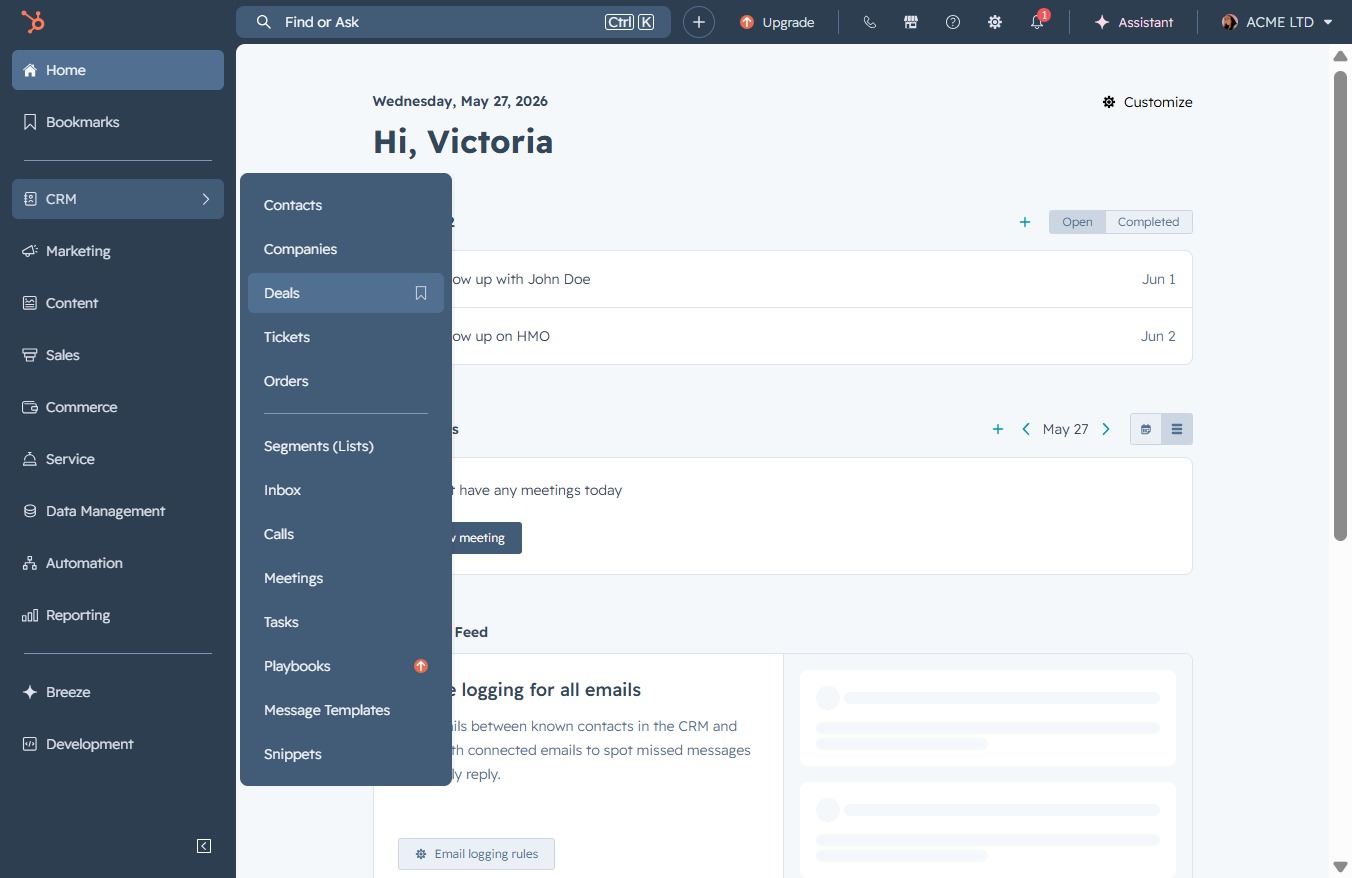Image resolution: width=1352 pixels, height=878 pixels.
Task: Select Meetings in the CRM submenu
Action: point(346,578)
